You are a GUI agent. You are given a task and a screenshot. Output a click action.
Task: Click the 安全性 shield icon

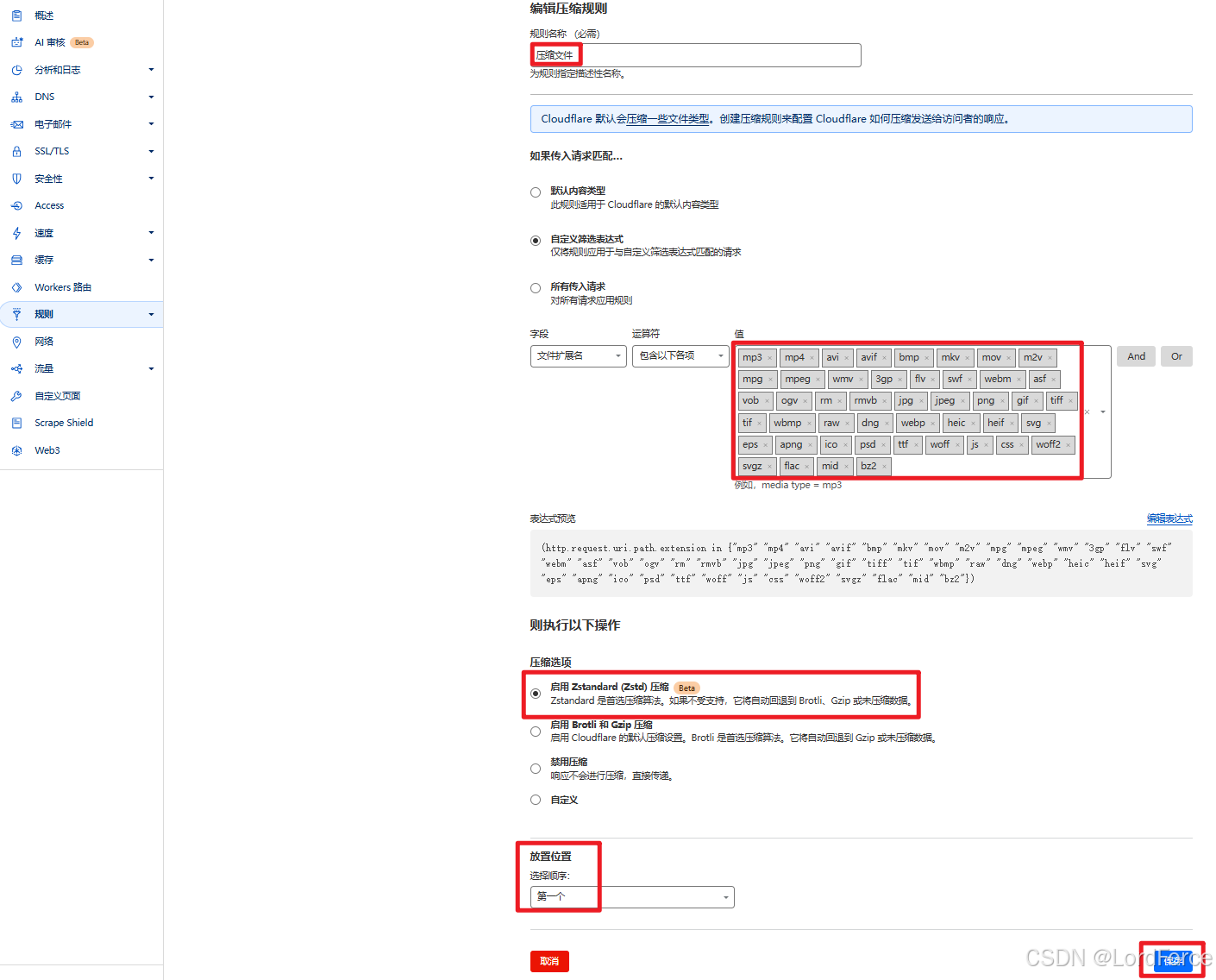pyautogui.click(x=16, y=179)
